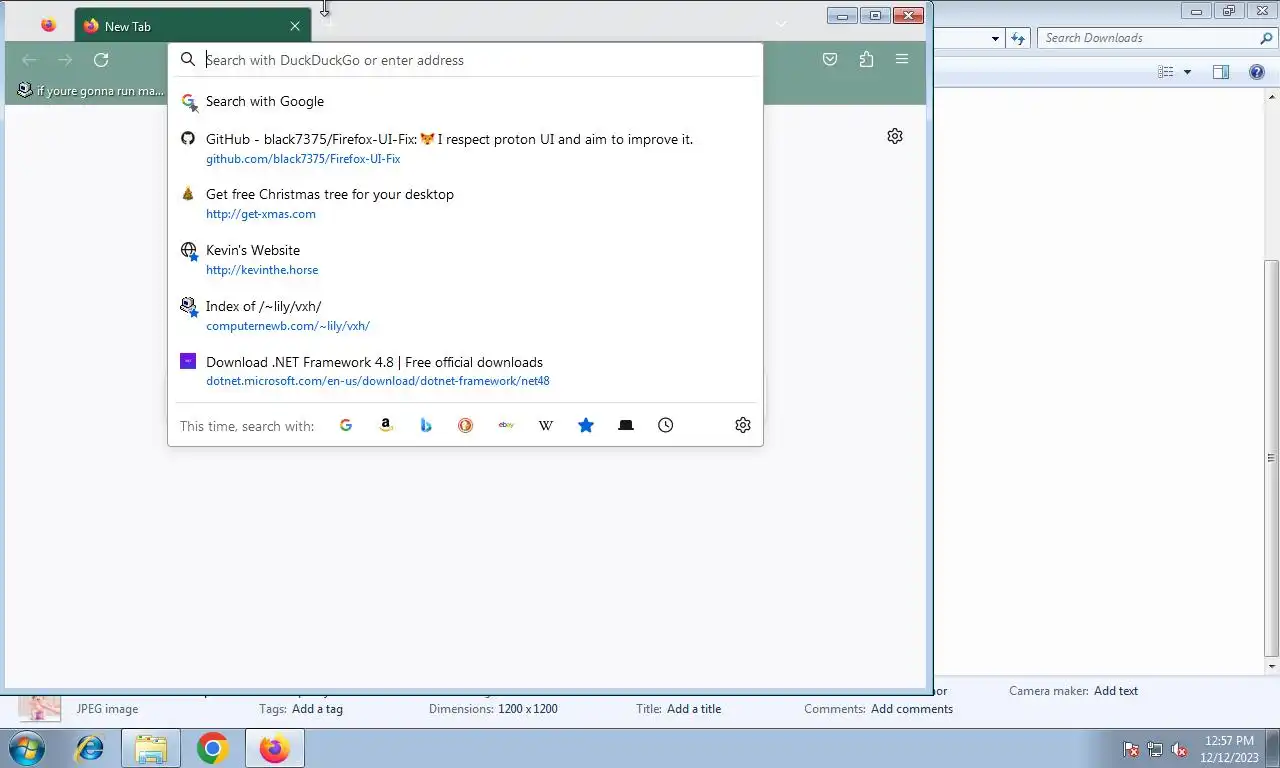Image resolution: width=1280 pixels, height=768 pixels.
Task: Open Save to Pocket button
Action: 830,60
